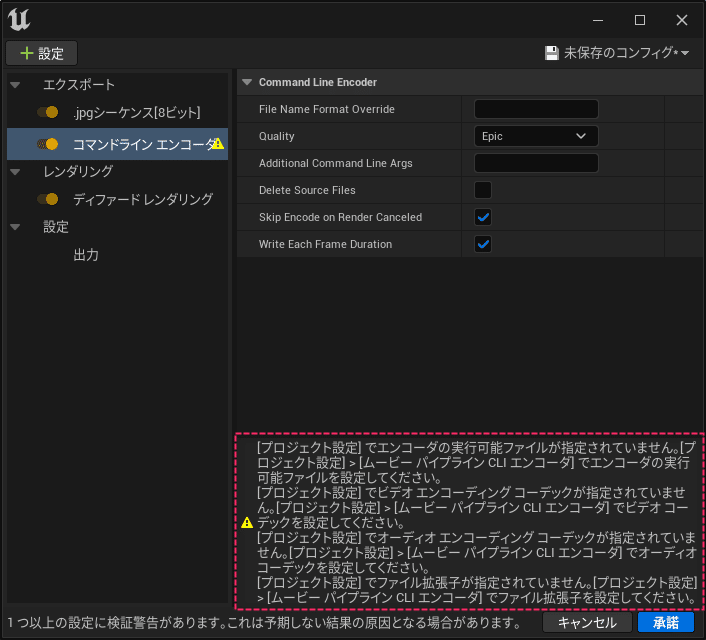Viewport: 706px width, 640px height.
Task: Select the 出力 settings item
Action: click(x=86, y=255)
